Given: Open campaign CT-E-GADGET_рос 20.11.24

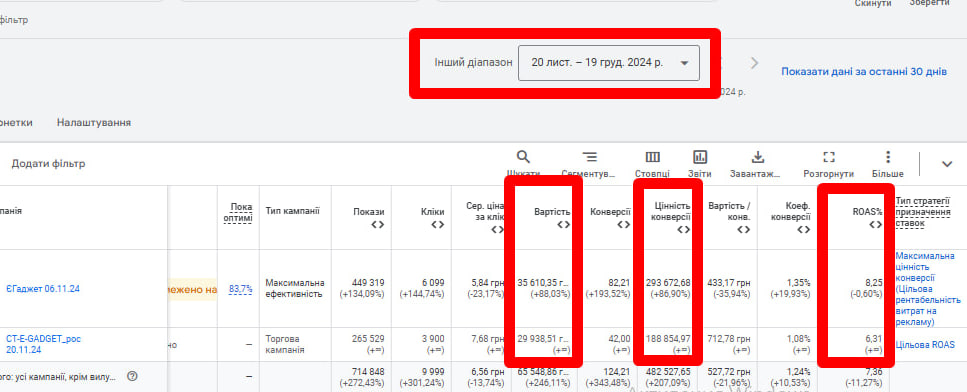Looking at the screenshot, I should point(43,344).
